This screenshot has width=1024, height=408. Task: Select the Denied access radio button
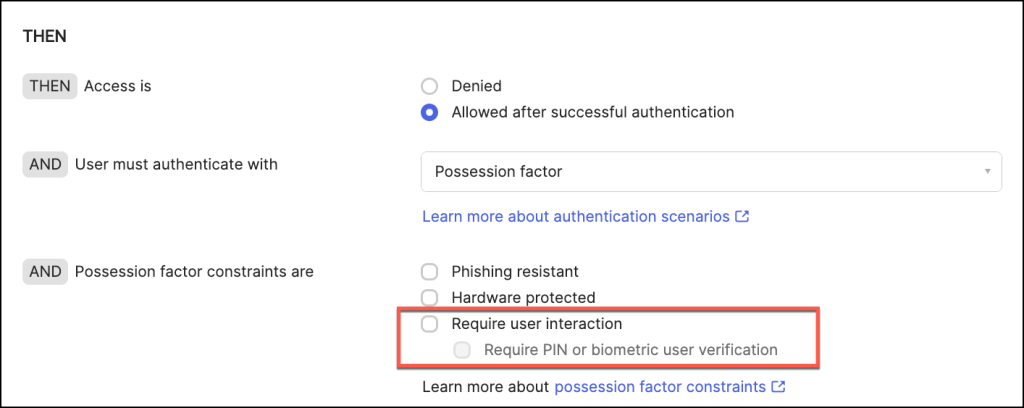(430, 86)
